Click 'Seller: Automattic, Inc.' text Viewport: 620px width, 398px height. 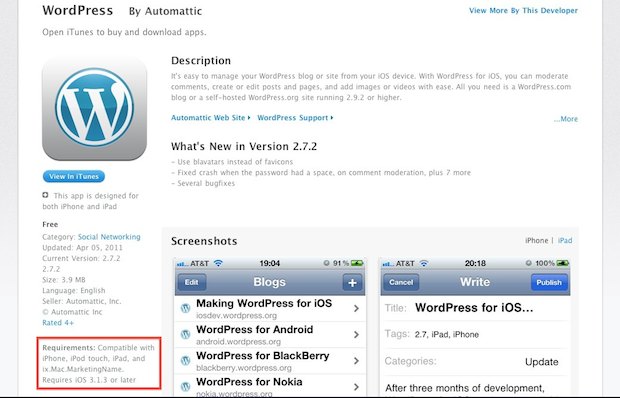(81, 301)
